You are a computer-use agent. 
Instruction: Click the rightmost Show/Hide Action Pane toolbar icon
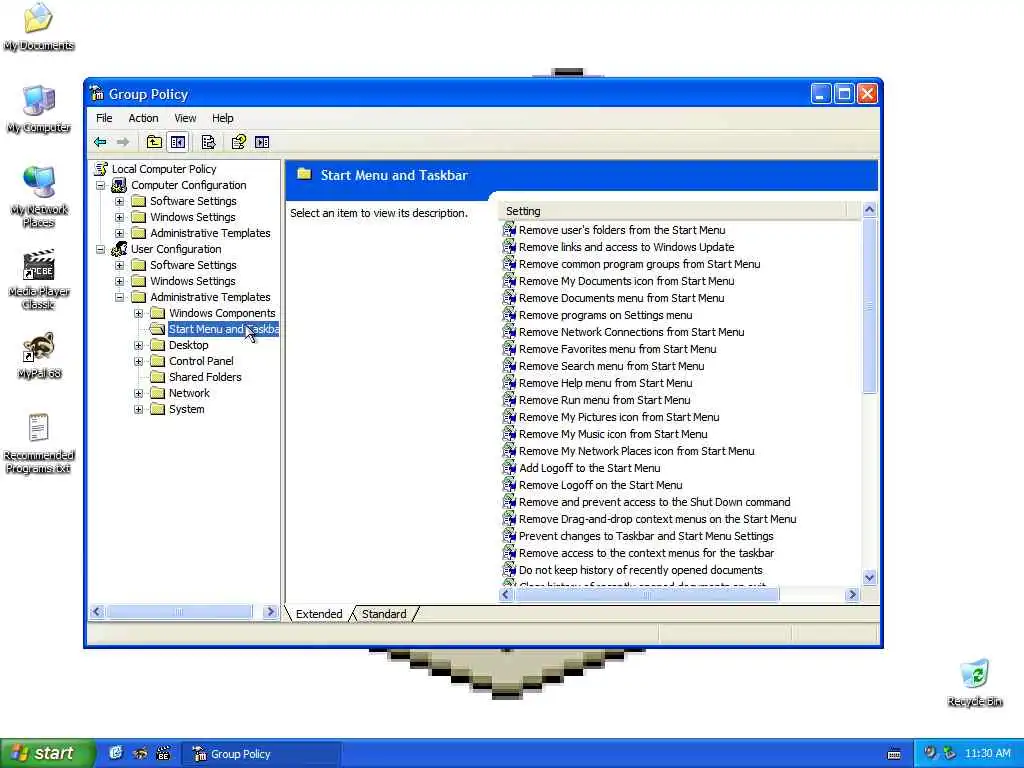262,142
